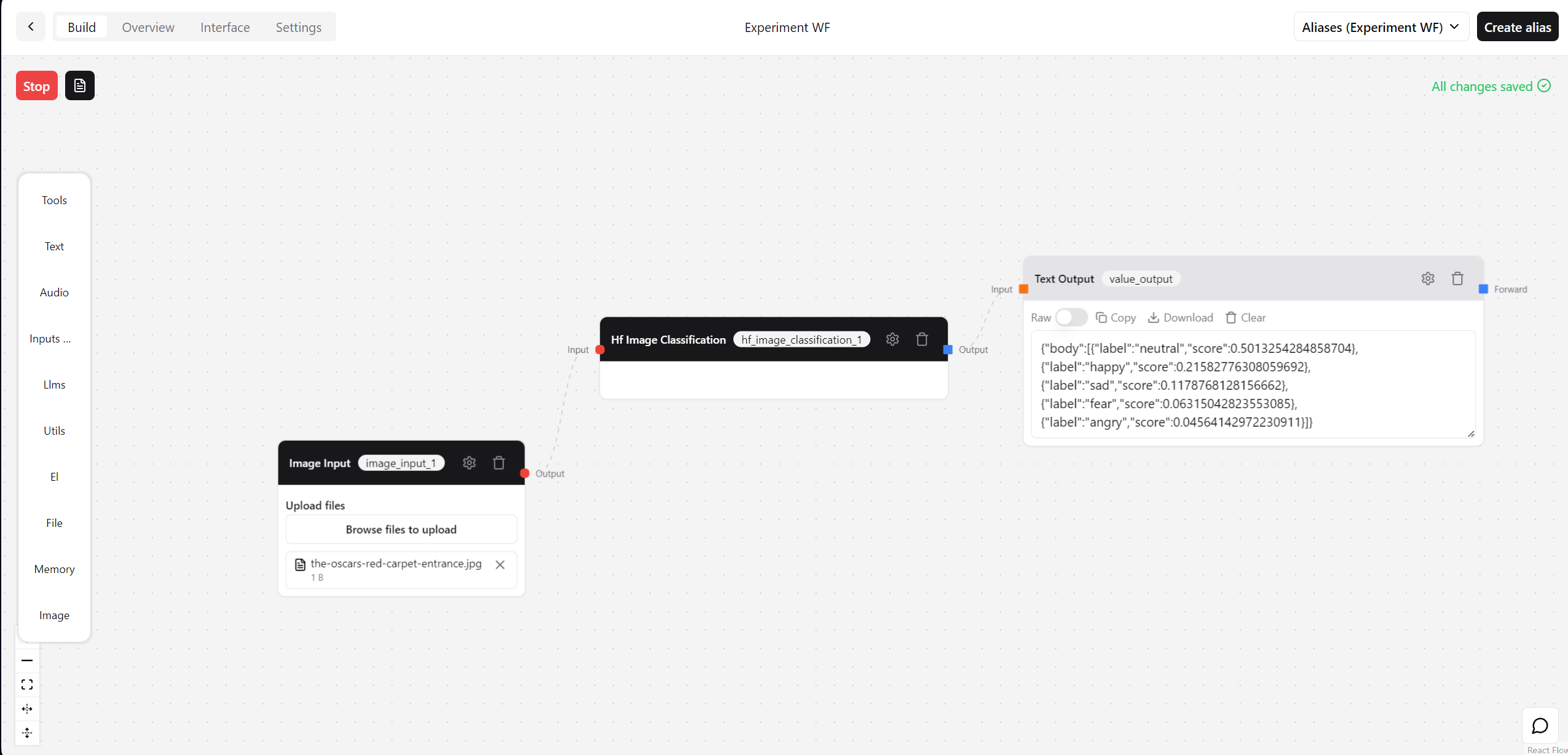
Task: Click the delete icon on Image Input node
Action: coord(498,462)
